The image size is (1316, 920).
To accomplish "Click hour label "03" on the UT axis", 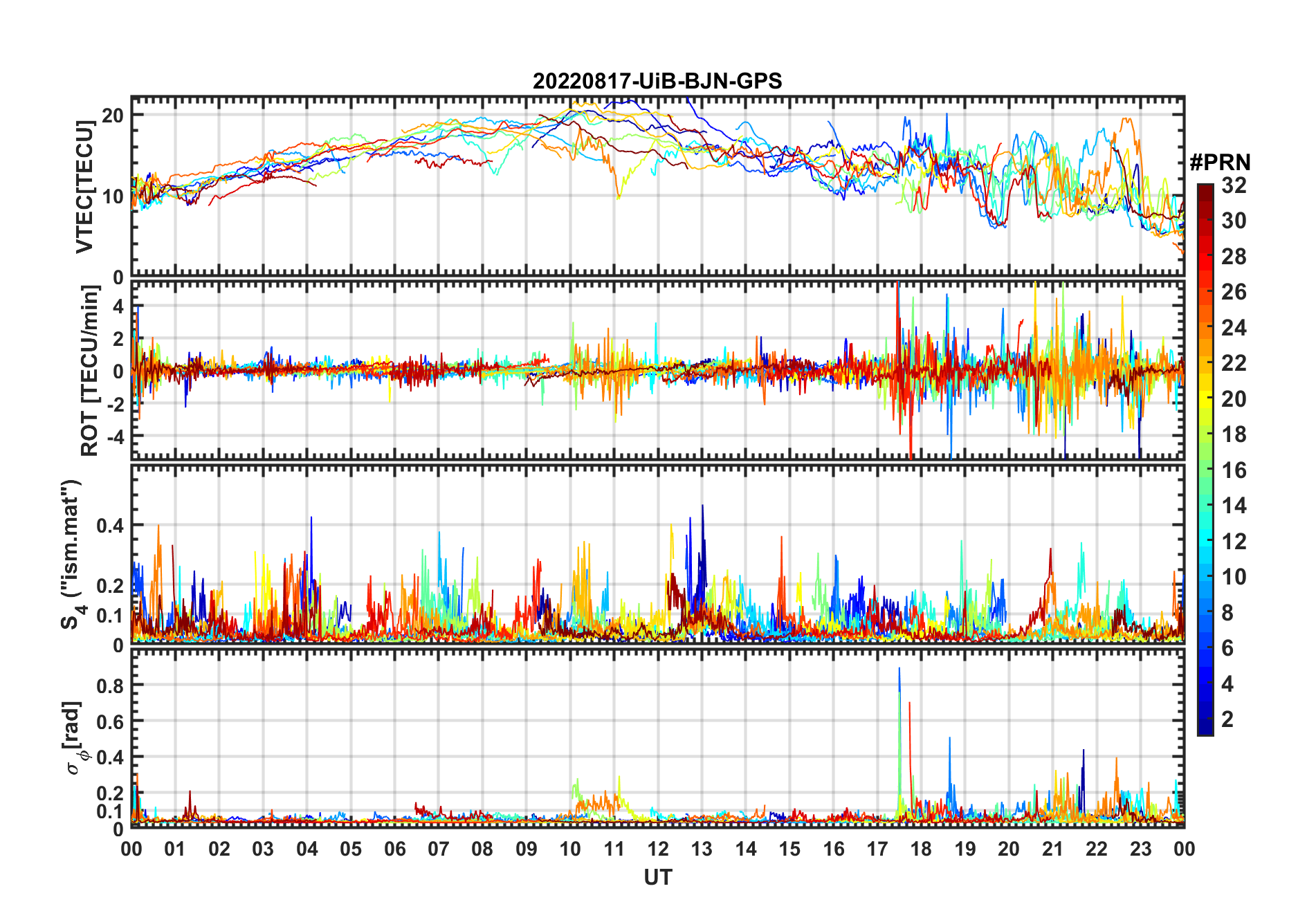I will (263, 849).
